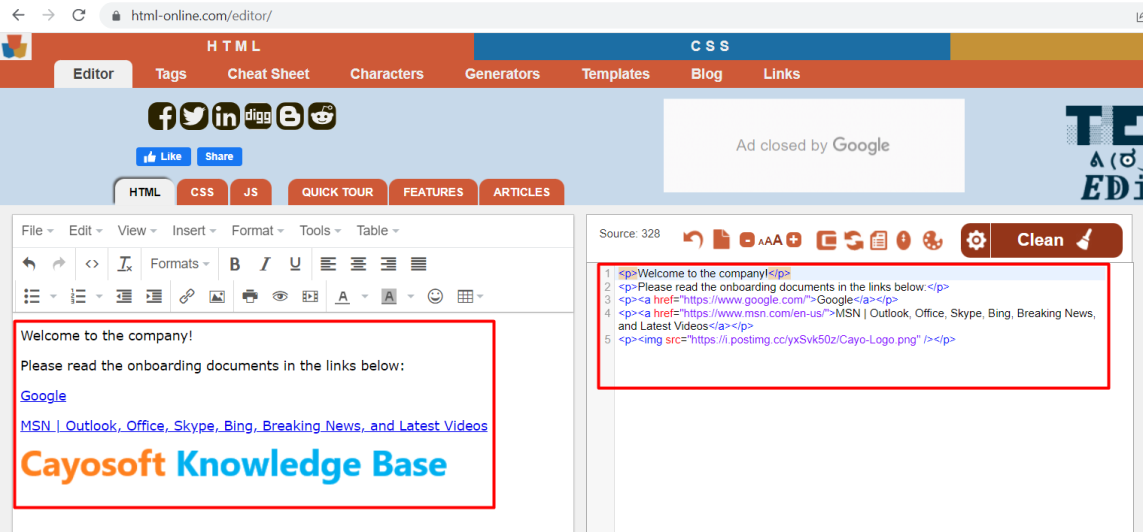
Task: Open source code view icon
Action: [x=92, y=264]
